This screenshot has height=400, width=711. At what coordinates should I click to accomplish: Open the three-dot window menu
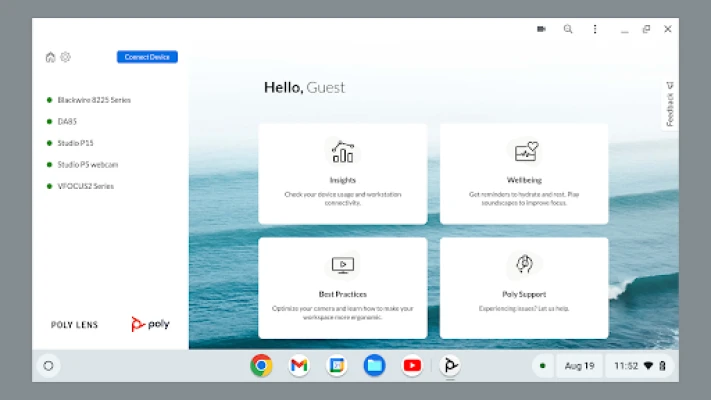click(595, 29)
